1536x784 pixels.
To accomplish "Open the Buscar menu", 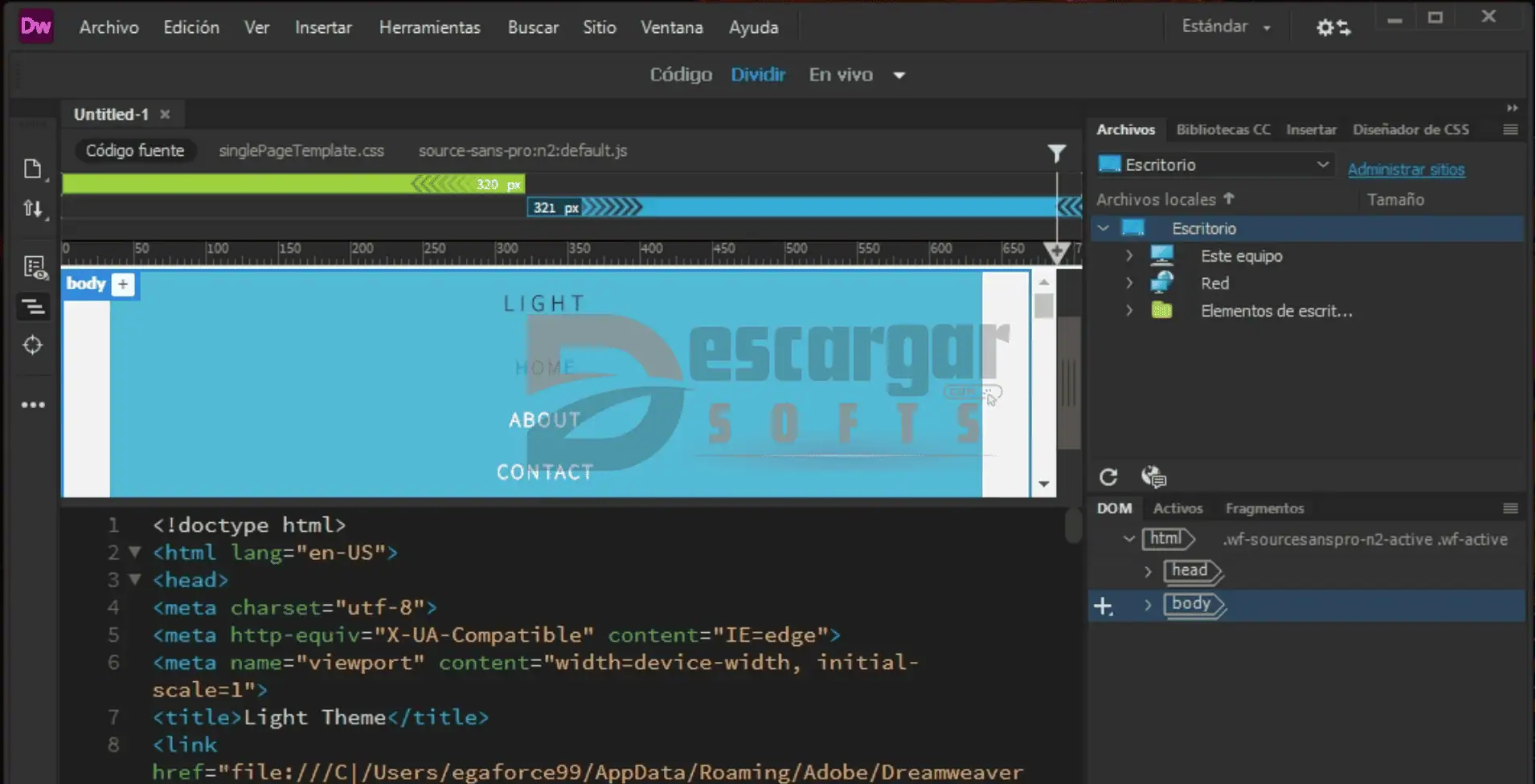I will point(533,27).
